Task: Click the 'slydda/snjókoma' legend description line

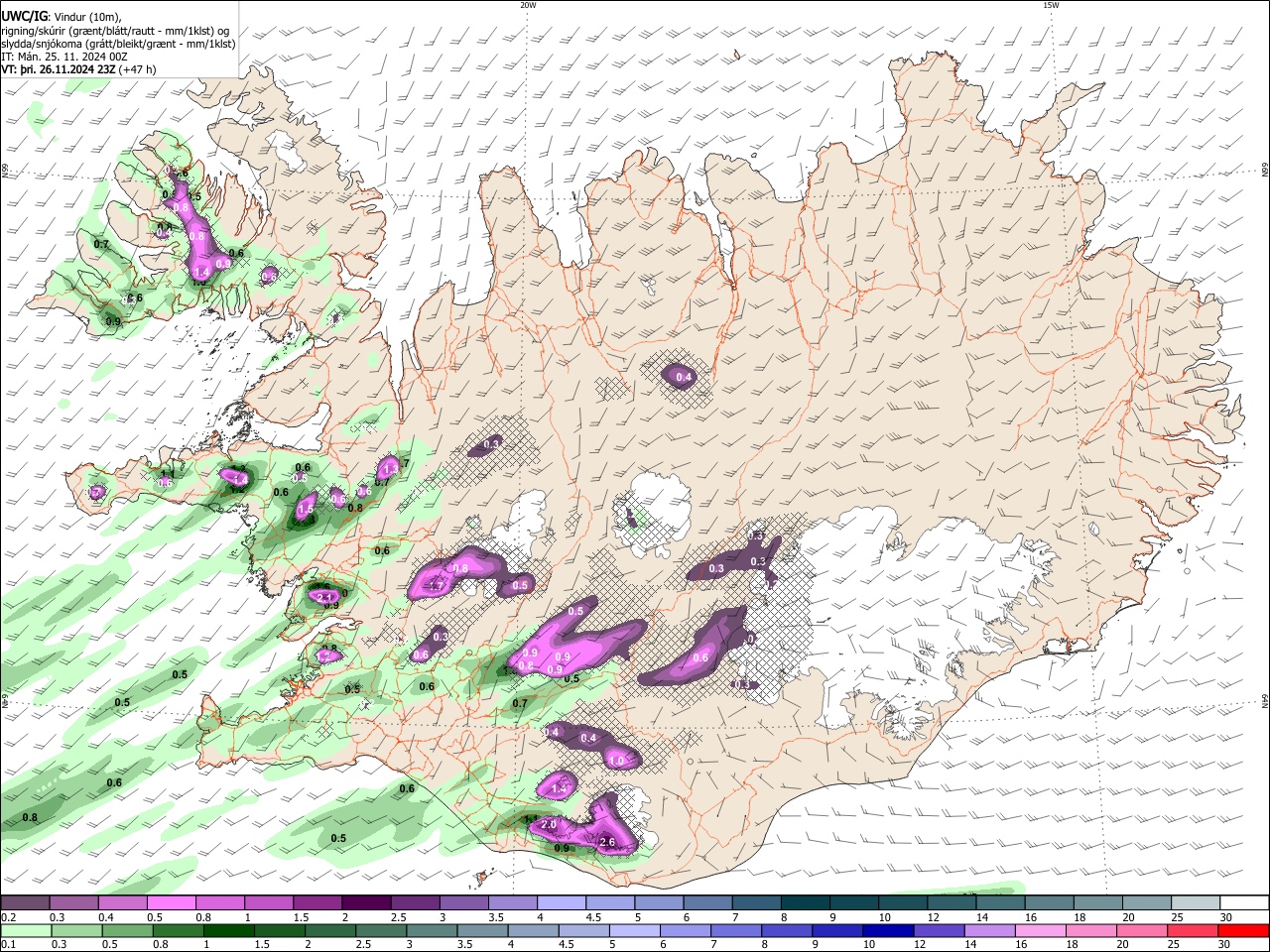Action: (118, 44)
